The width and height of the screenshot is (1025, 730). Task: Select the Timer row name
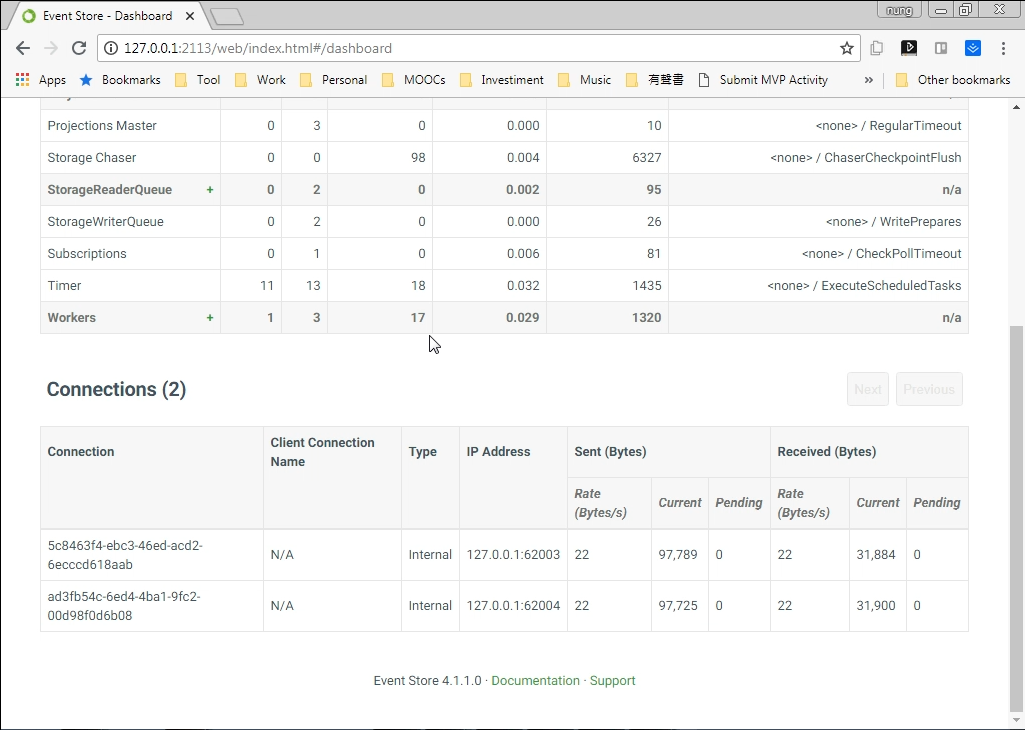click(x=64, y=286)
